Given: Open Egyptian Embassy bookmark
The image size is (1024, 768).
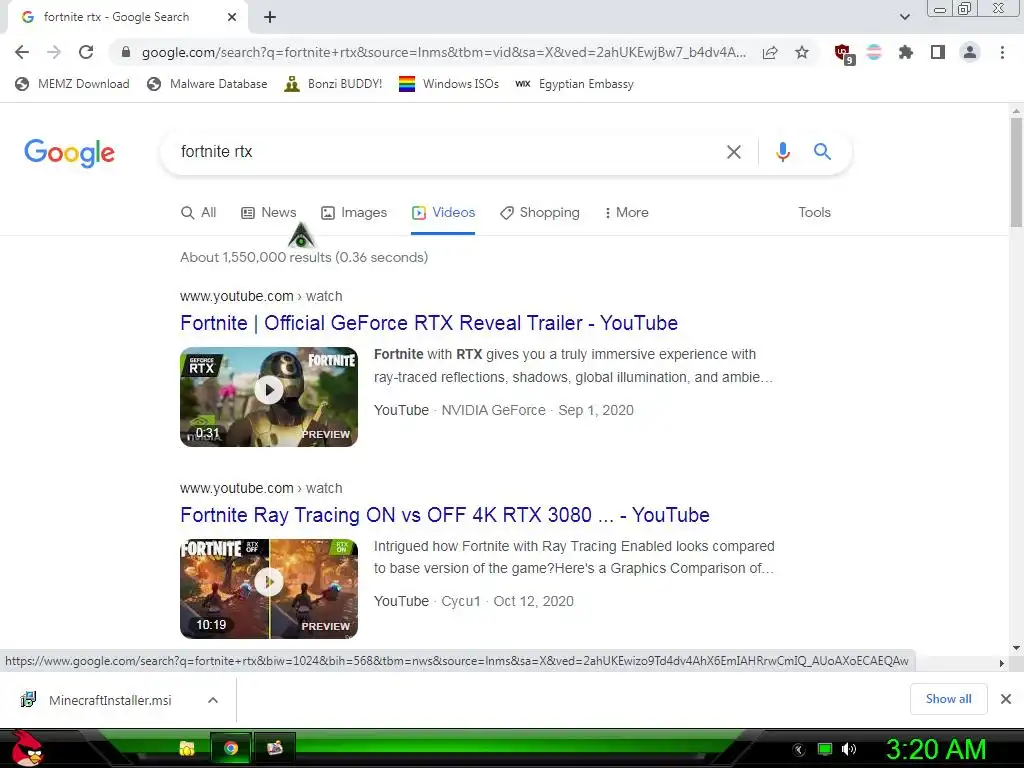Looking at the screenshot, I should (x=574, y=84).
